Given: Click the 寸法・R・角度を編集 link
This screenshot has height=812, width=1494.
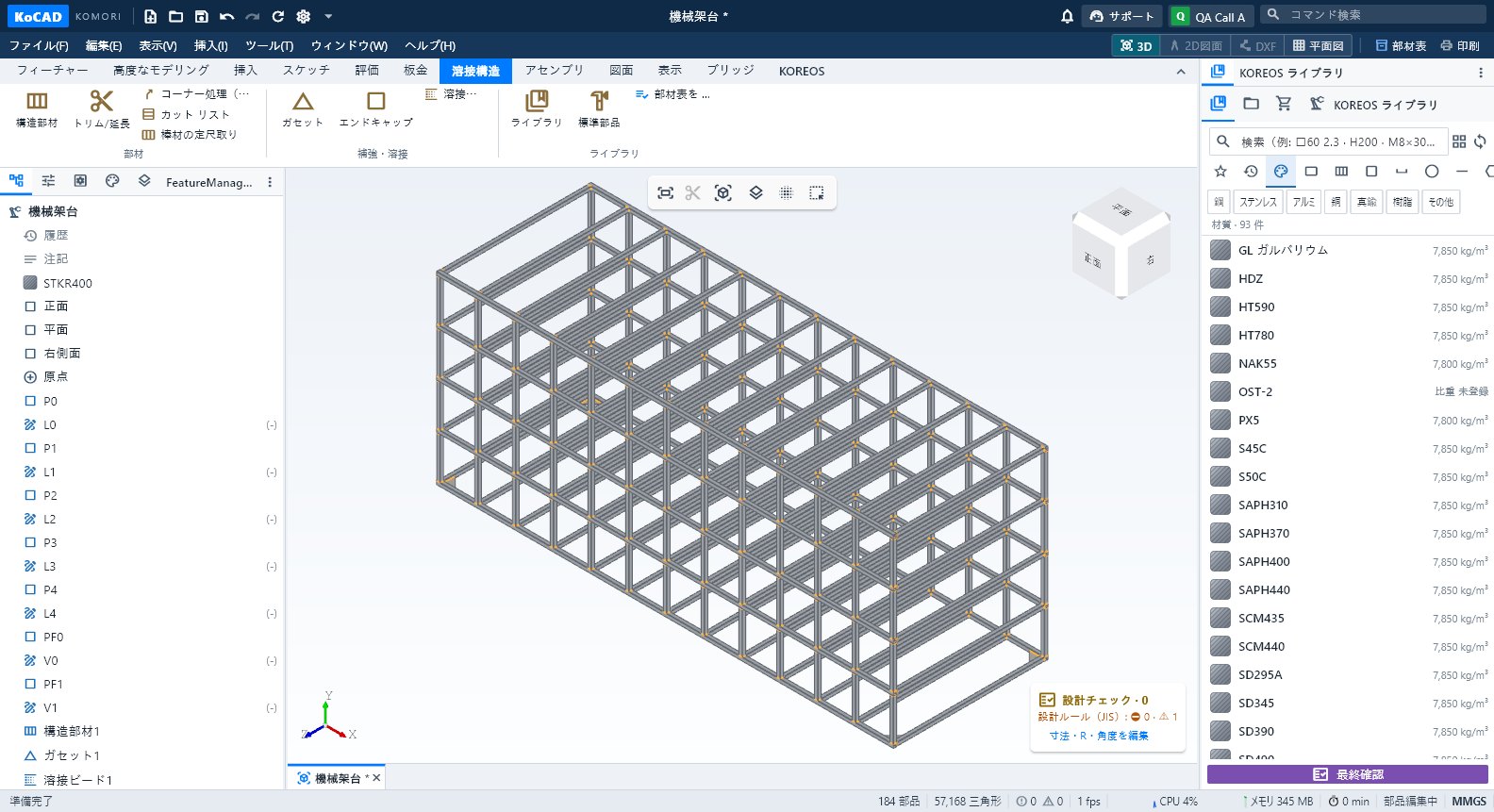Looking at the screenshot, I should [x=1099, y=736].
